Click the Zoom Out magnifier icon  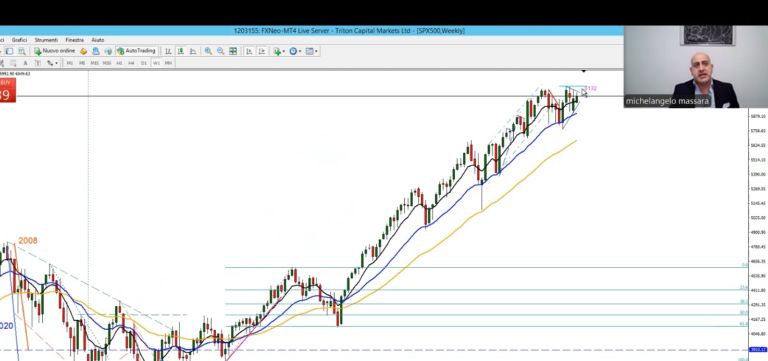[220, 51]
